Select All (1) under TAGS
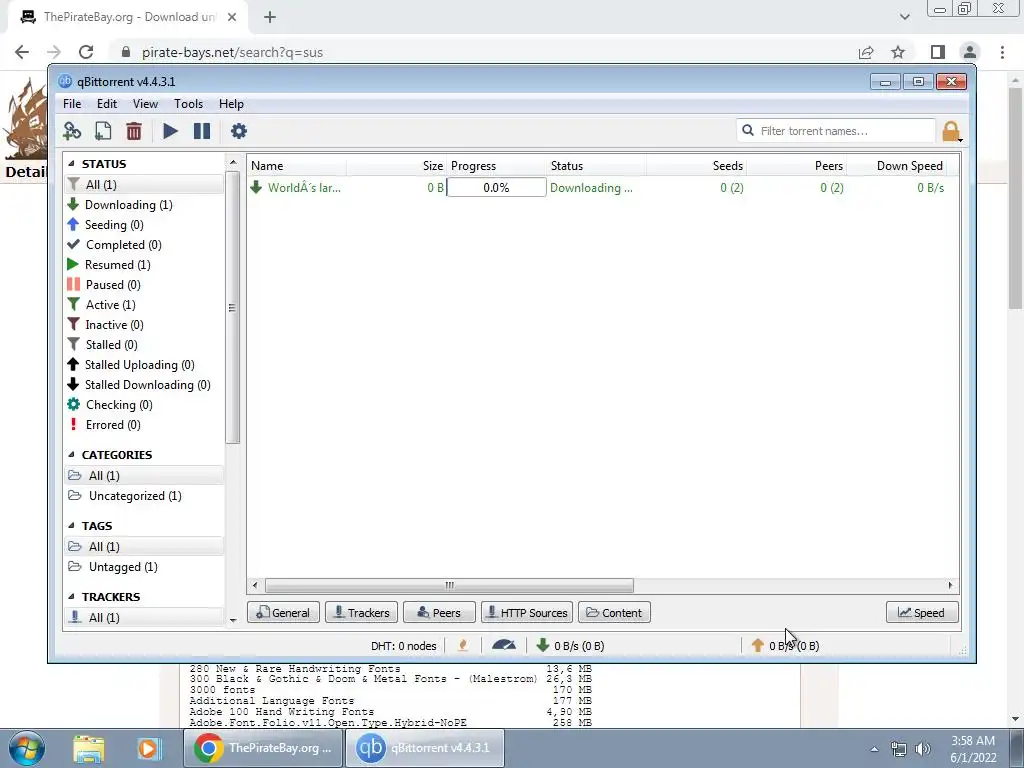This screenshot has width=1024, height=768. (144, 547)
